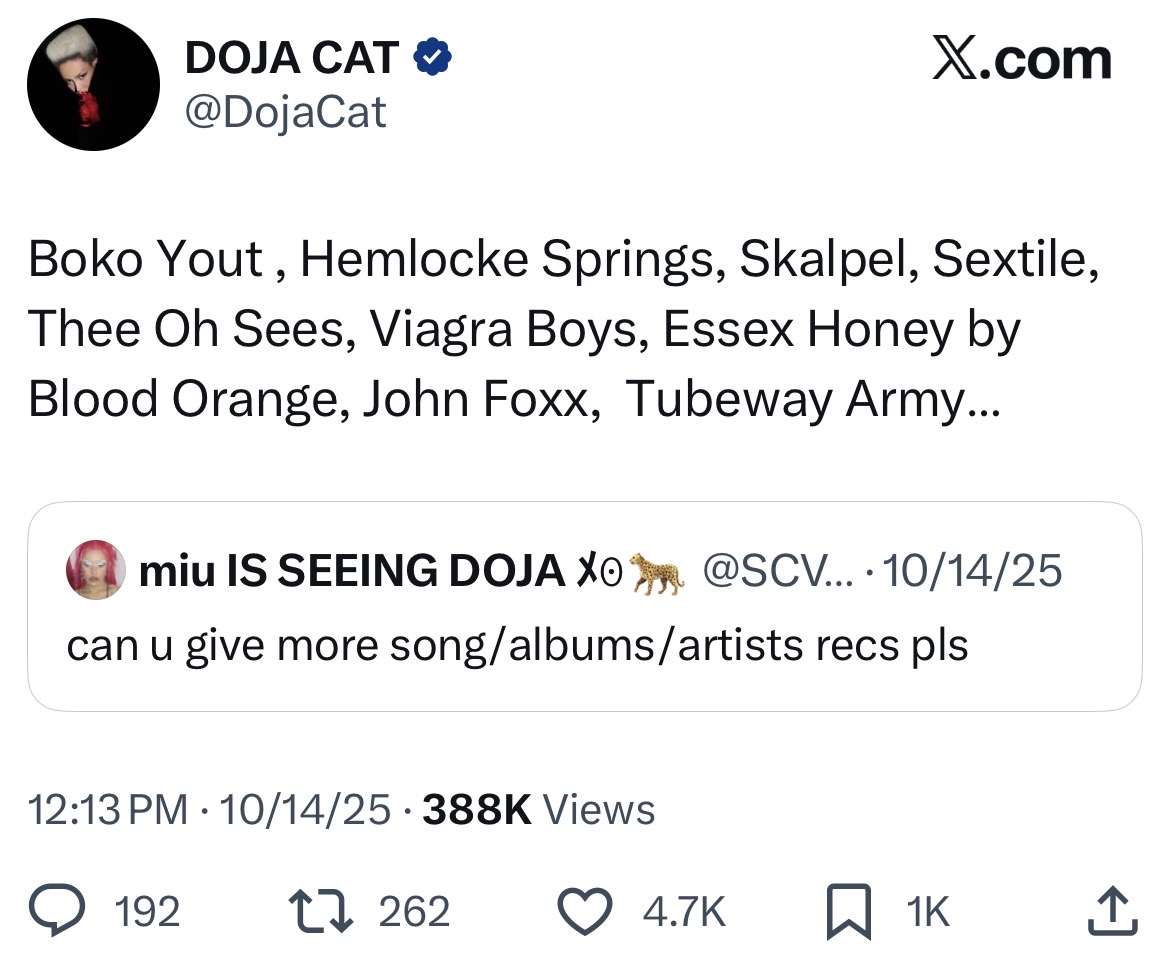Click the blue verified checkmark badge
Image resolution: width=1170 pixels, height=975 pixels.
[433, 60]
